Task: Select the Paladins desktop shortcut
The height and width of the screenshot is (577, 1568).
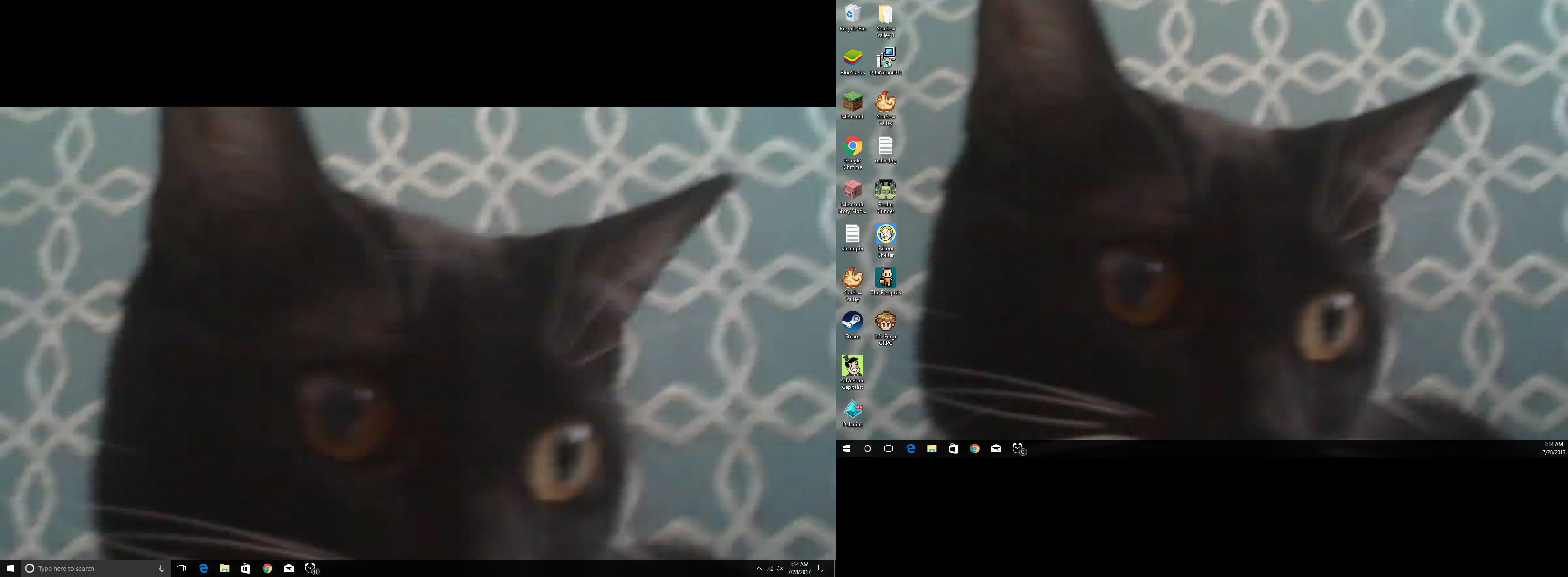Action: click(853, 413)
